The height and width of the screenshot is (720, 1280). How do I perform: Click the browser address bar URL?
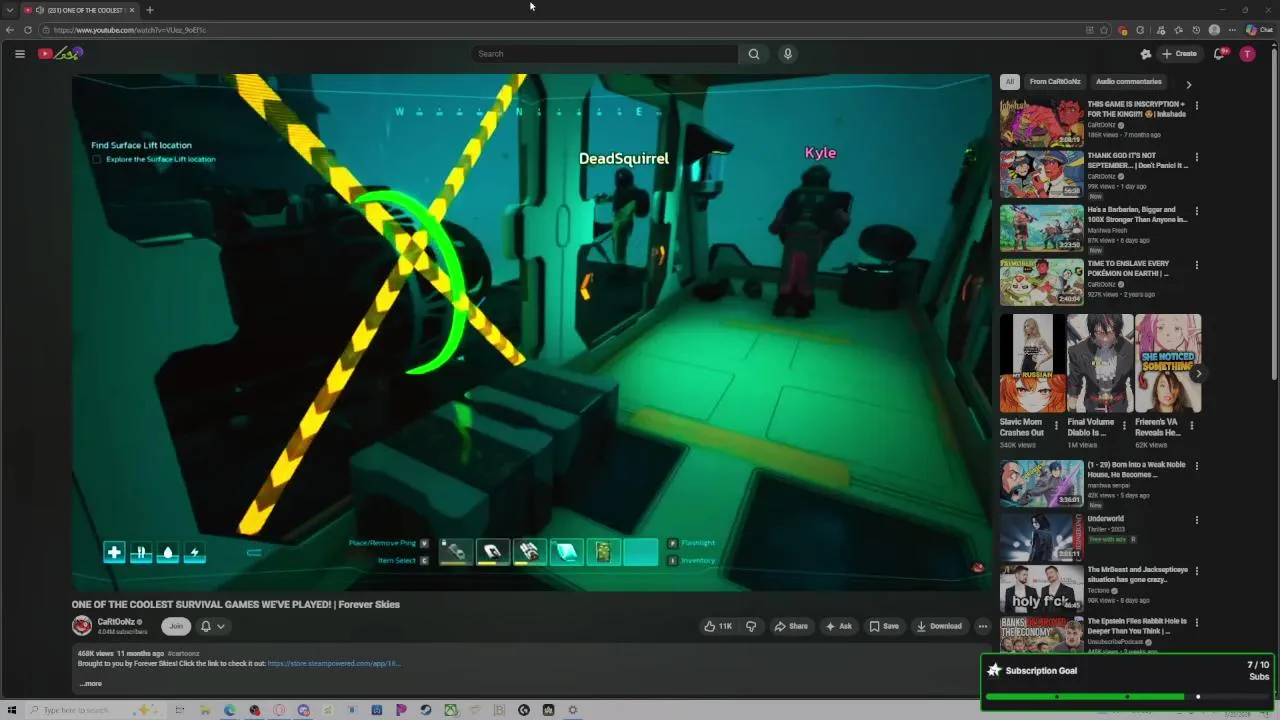(130, 30)
